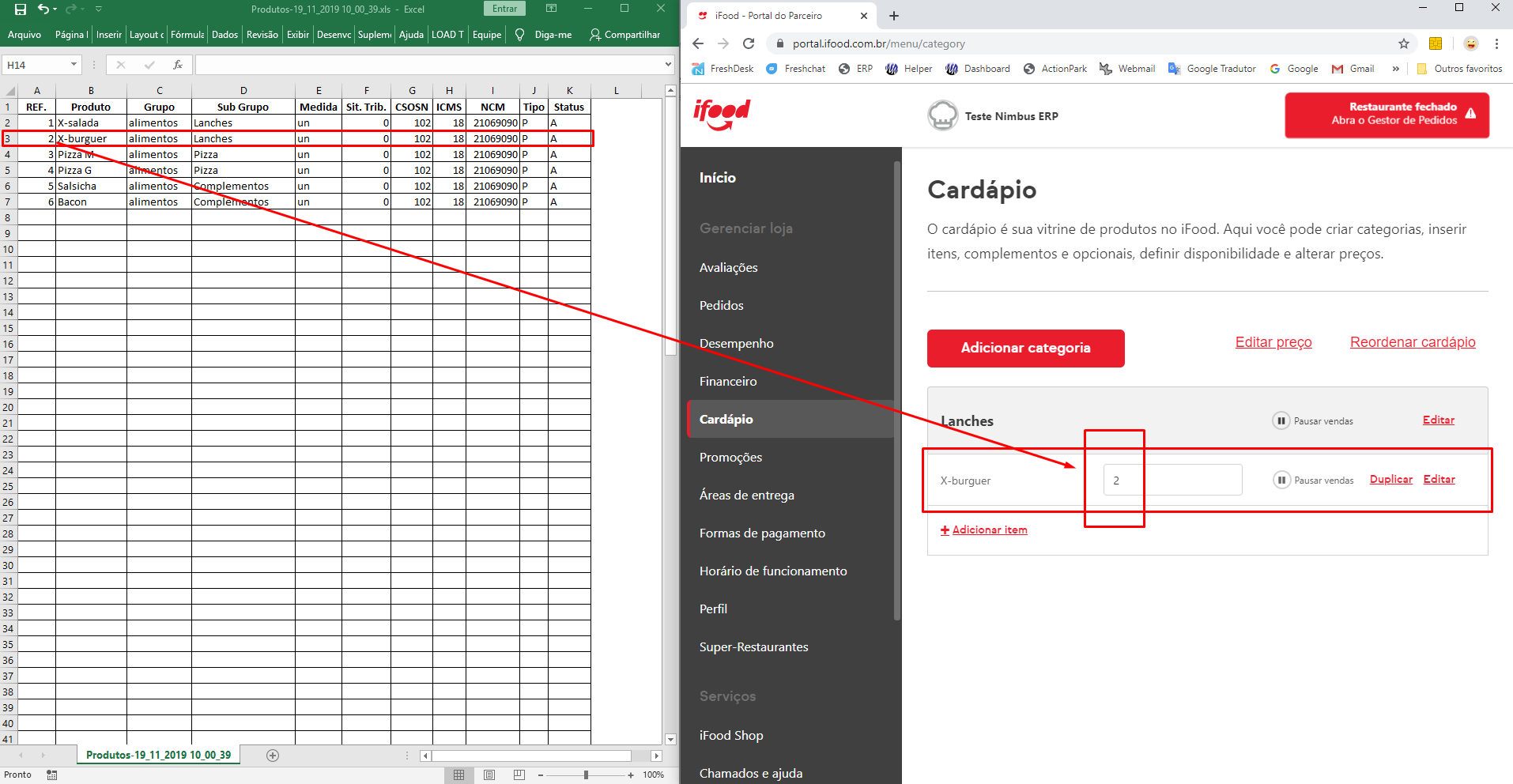This screenshot has height=784, width=1513.
Task: Open the Inserir ribbon tab
Action: coord(109,35)
